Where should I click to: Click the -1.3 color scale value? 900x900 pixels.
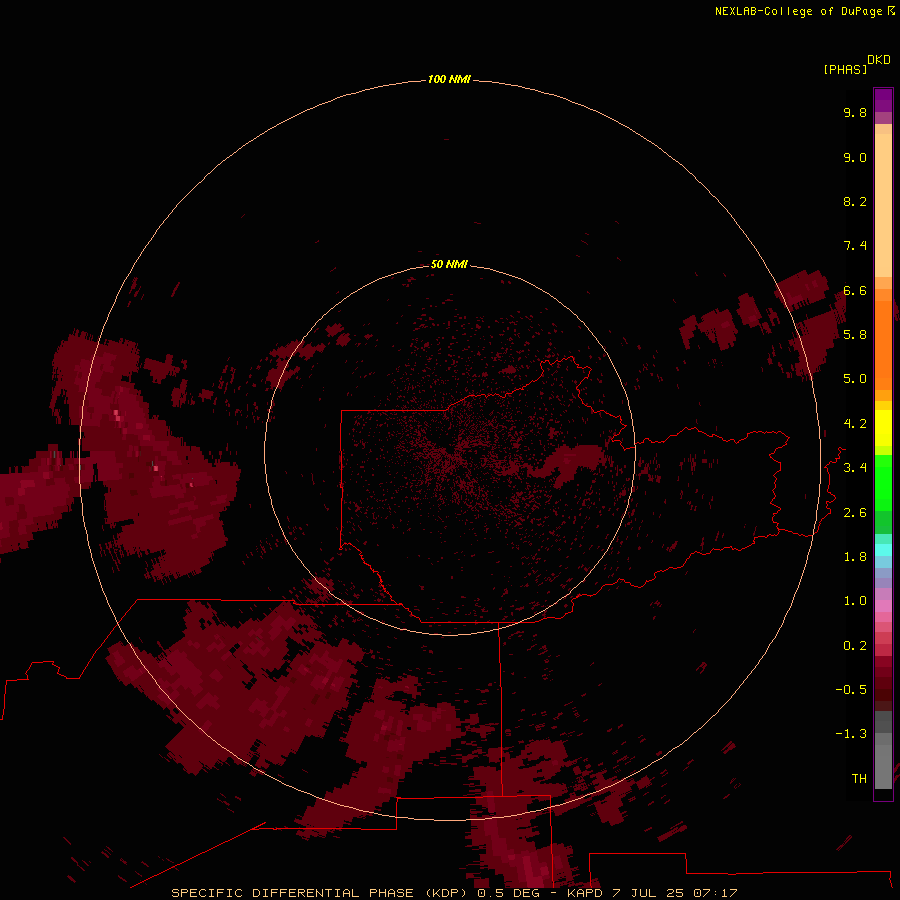851,734
